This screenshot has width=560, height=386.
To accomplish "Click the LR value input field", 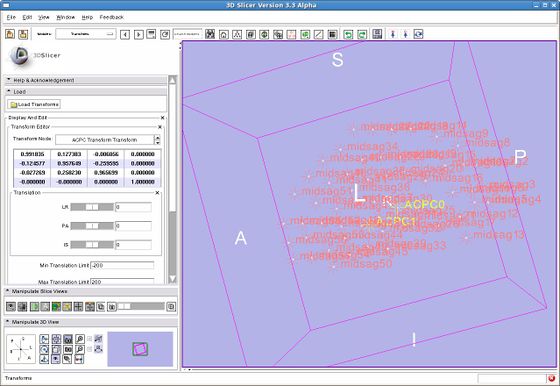I will click(133, 207).
